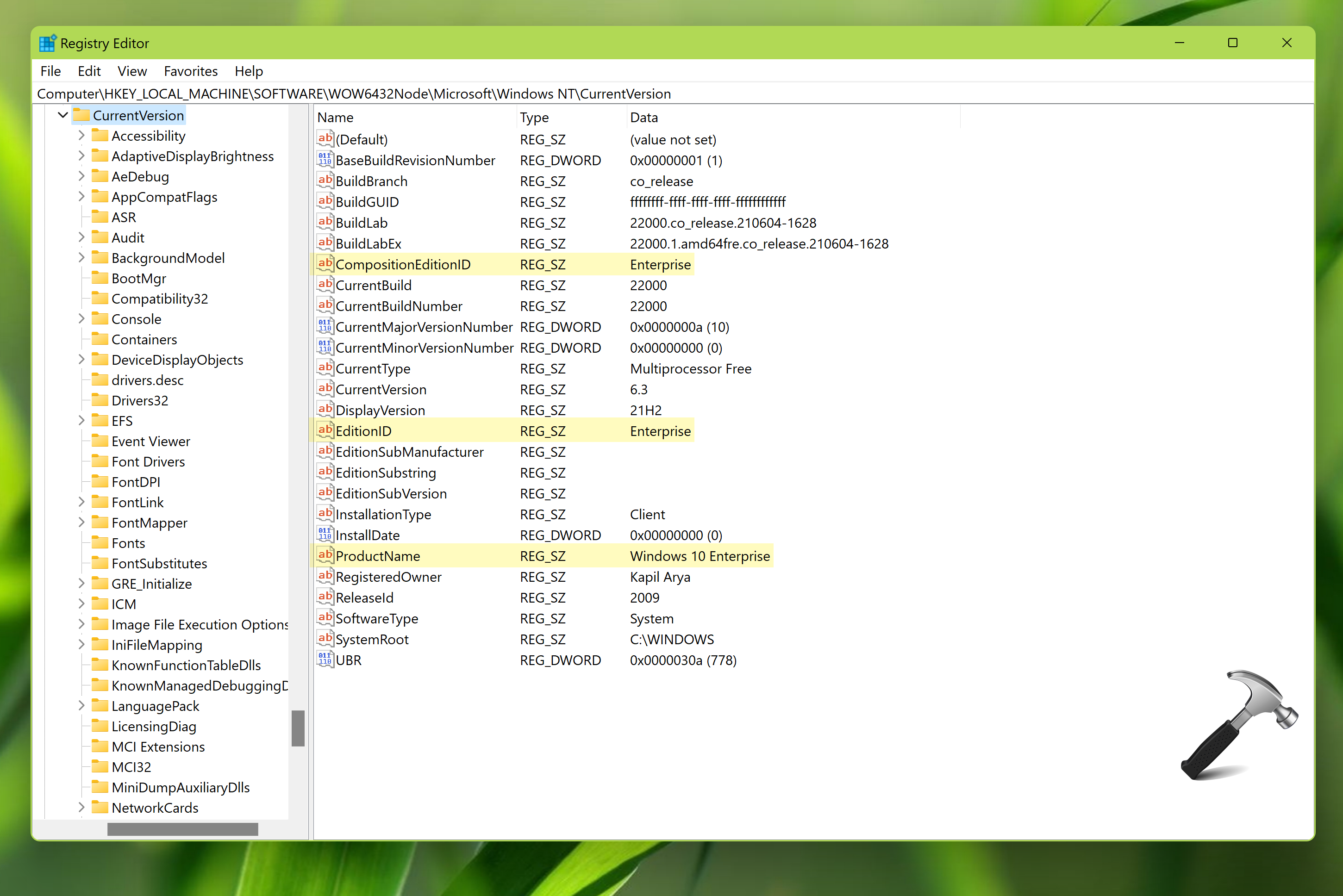Viewport: 1343px width, 896px height.
Task: Click the Fonts folder icon in the tree
Action: (100, 542)
